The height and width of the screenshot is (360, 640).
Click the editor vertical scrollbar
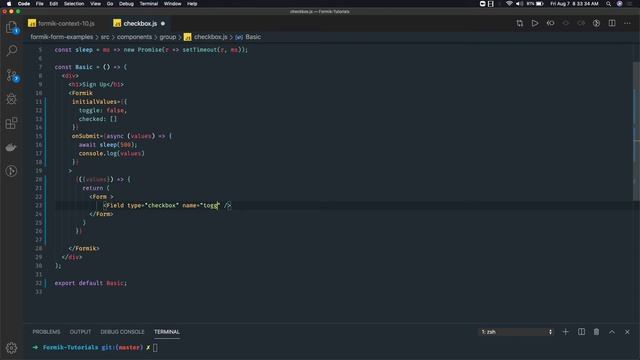click(x=637, y=131)
